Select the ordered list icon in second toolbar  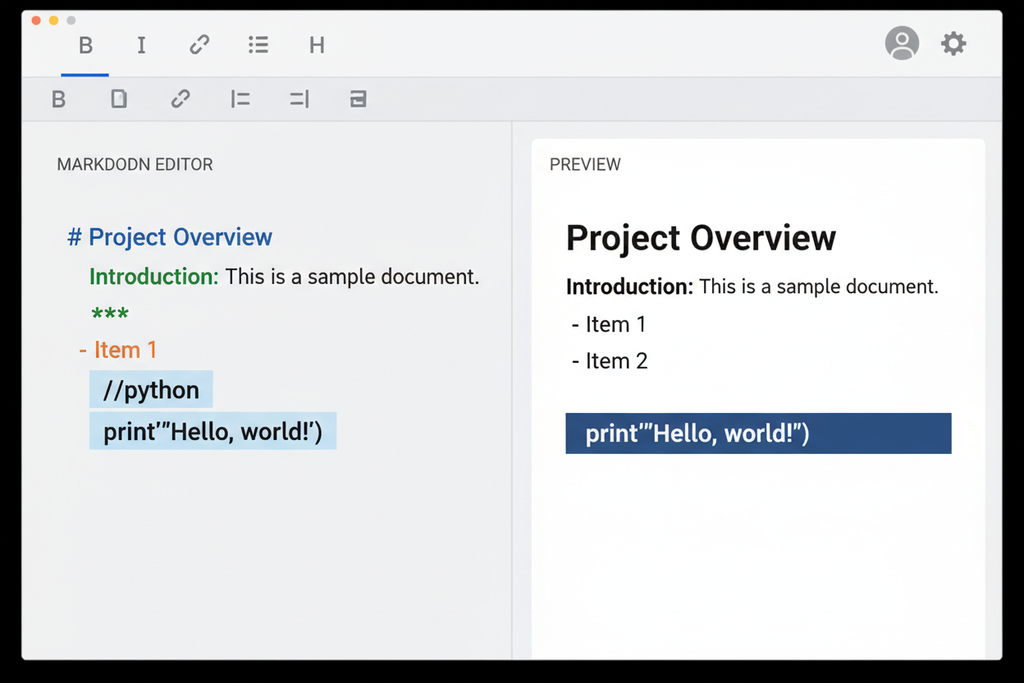click(239, 99)
